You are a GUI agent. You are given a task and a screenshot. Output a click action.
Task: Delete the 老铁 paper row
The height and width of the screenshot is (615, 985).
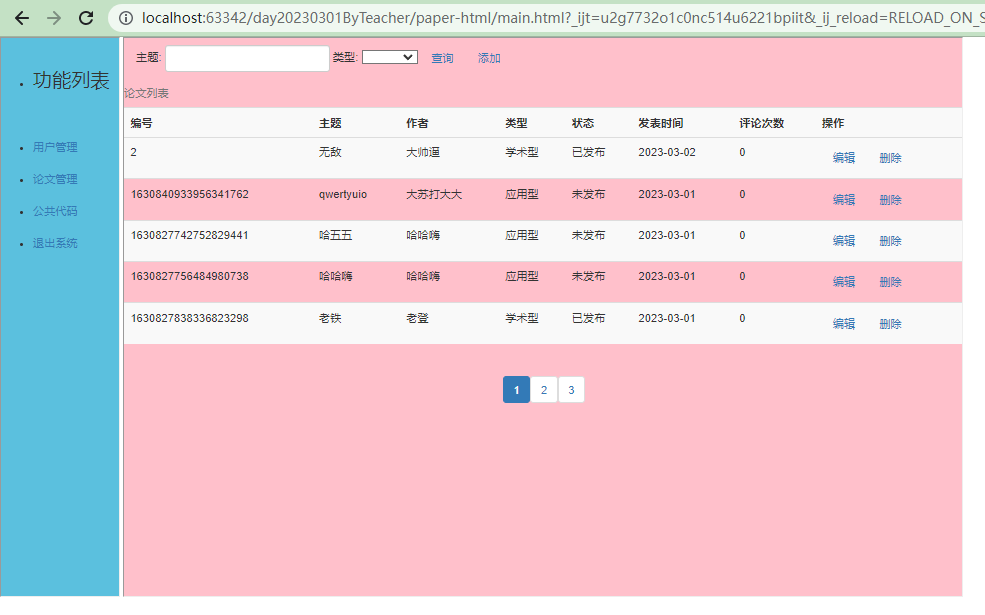point(890,324)
